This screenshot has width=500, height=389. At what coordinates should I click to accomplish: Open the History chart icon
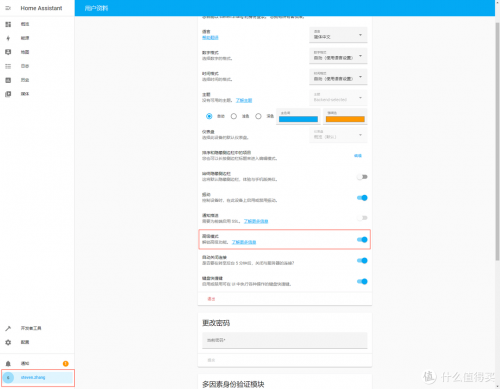click(8, 80)
